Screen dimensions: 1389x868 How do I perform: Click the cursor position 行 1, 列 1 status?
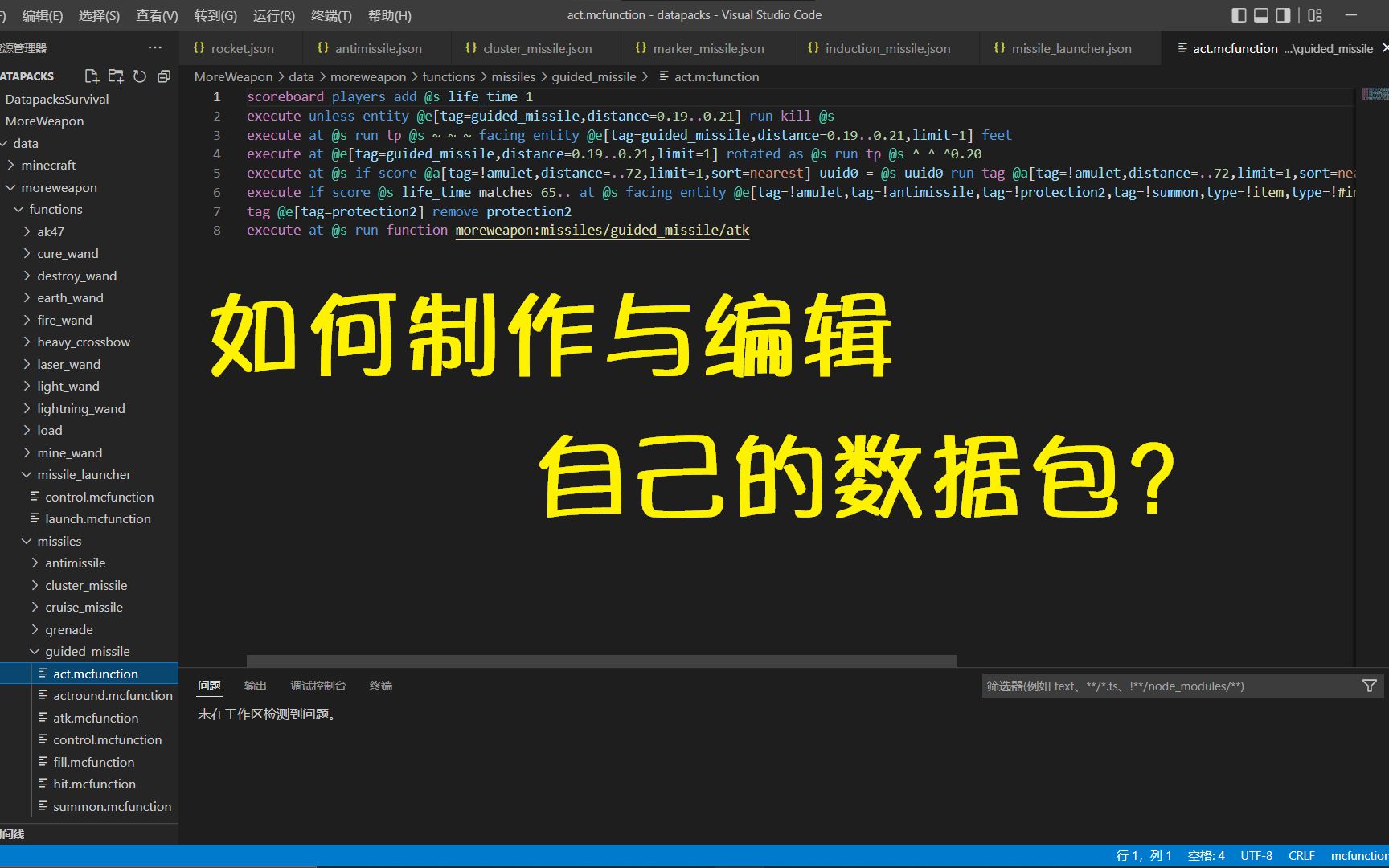tap(1143, 856)
